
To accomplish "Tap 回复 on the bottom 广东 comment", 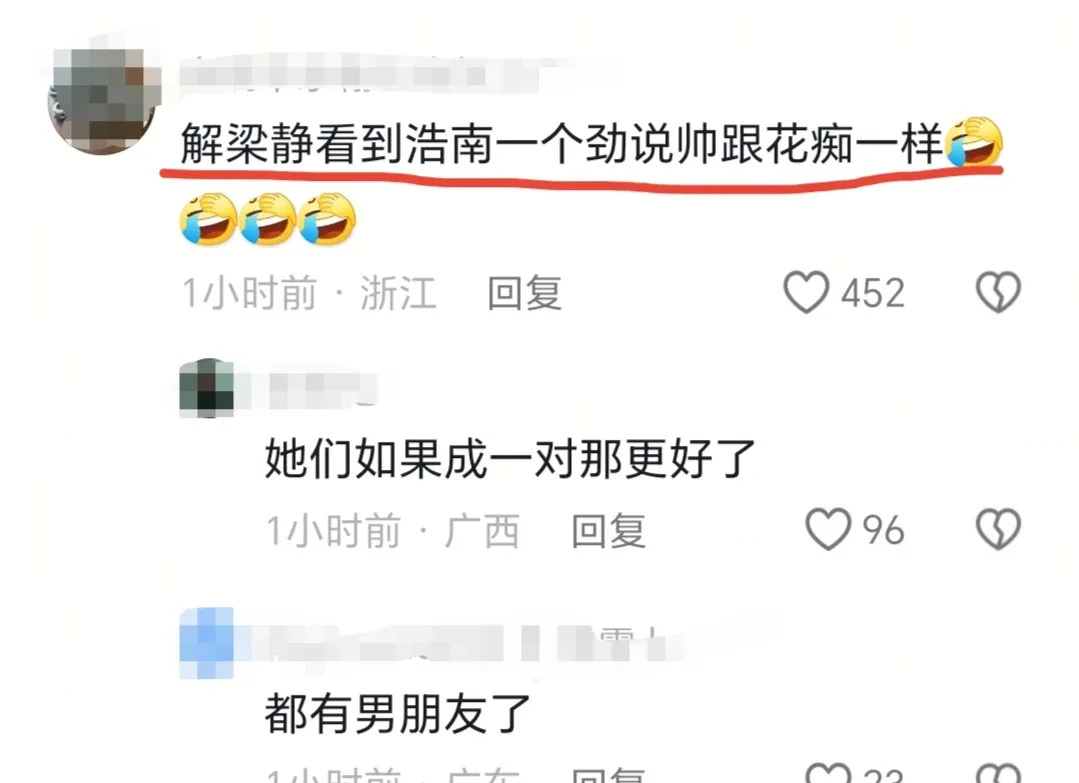I will coord(609,775).
